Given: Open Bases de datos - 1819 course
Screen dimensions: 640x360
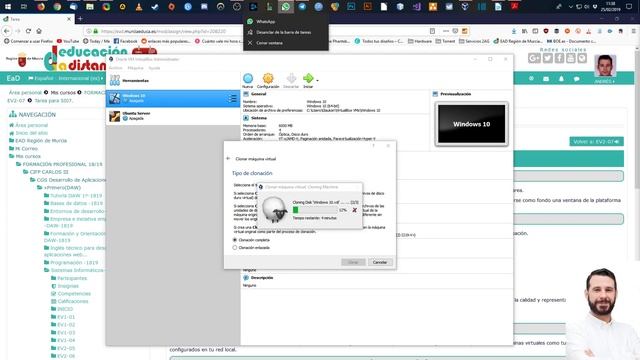Looking at the screenshot, I should (x=76, y=203).
